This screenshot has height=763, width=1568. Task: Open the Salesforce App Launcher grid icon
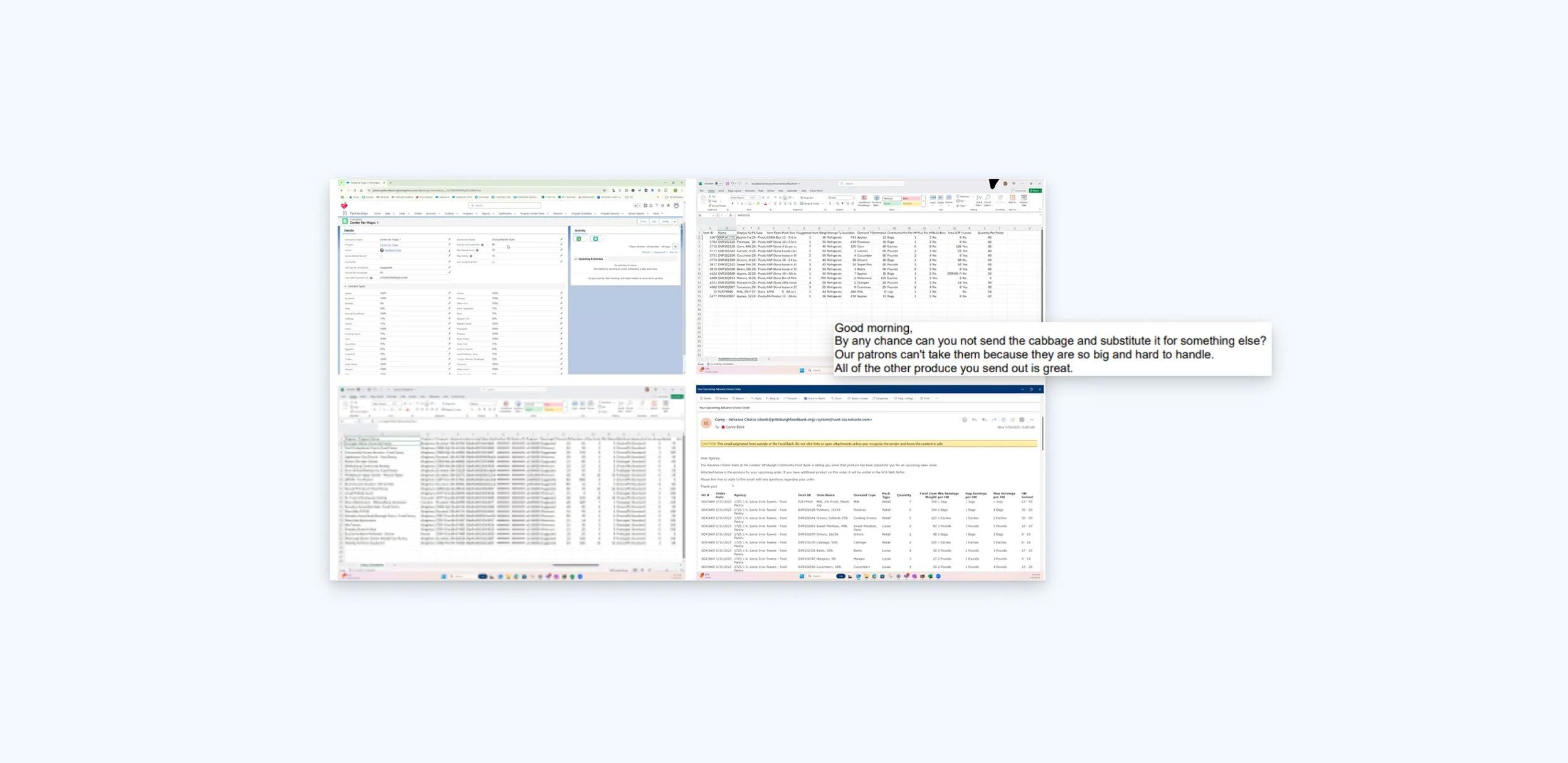[x=344, y=213]
